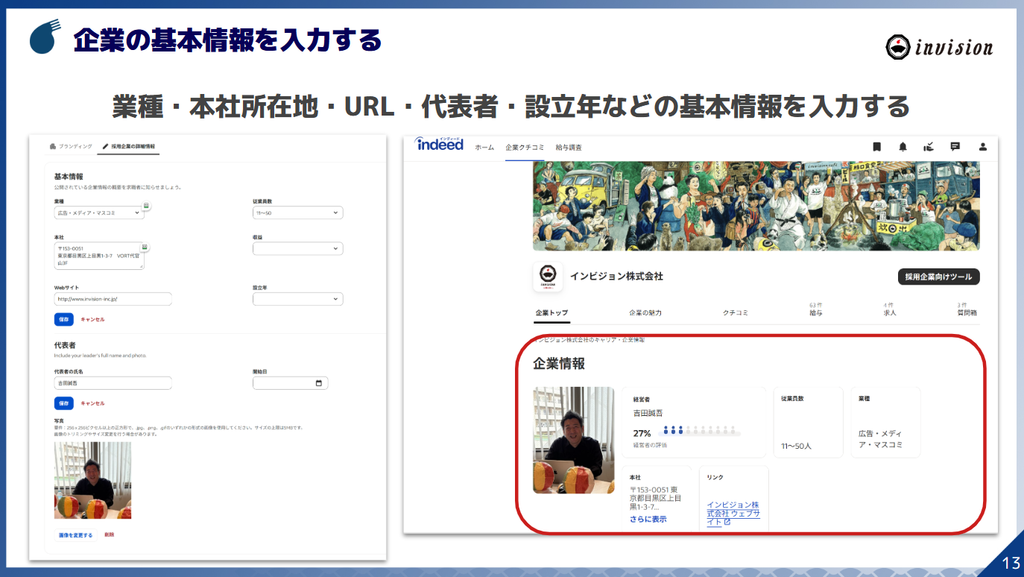This screenshot has height=577, width=1024.
Task: Open the インビジョン株式会社 ウェブサイト link
Action: tap(733, 514)
